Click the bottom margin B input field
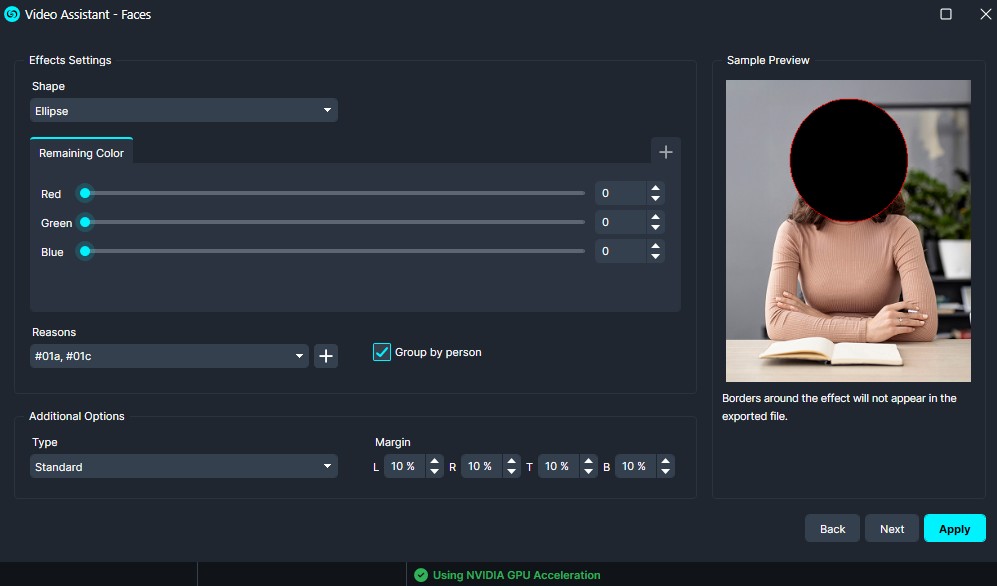 coord(636,467)
